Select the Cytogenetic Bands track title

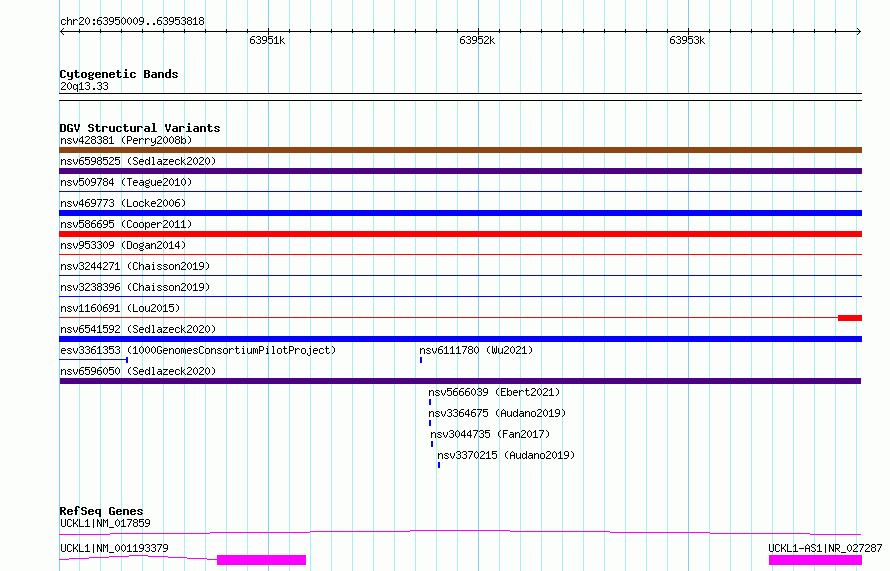[x=119, y=74]
